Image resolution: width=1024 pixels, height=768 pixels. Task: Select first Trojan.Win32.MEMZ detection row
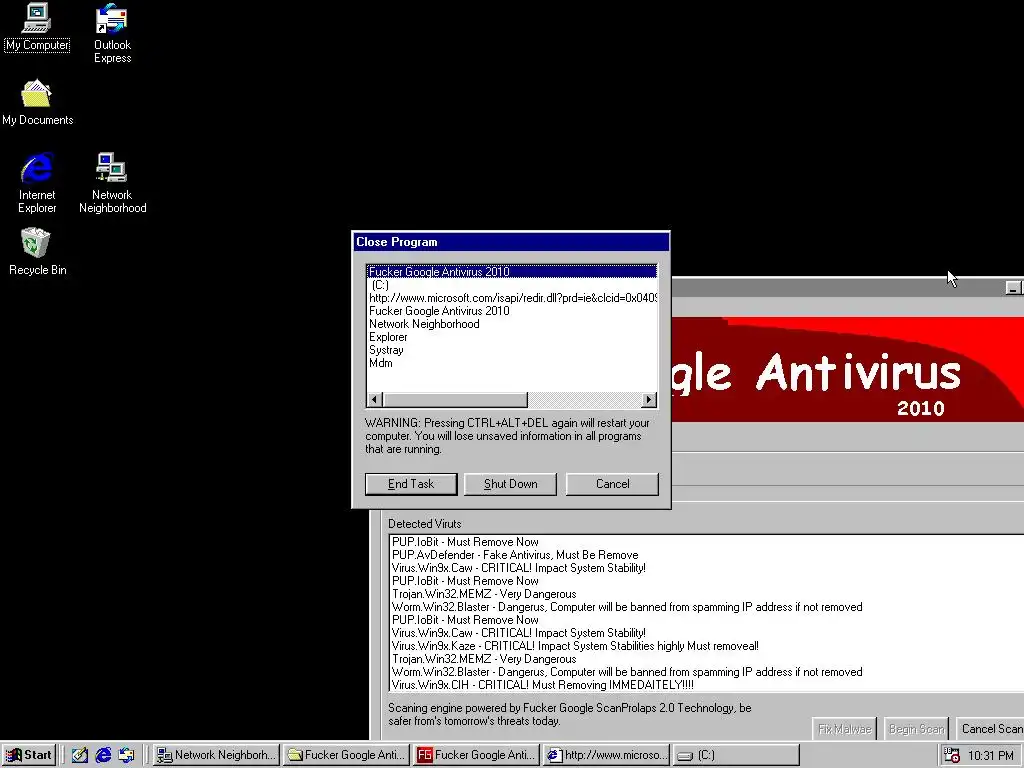(707, 594)
